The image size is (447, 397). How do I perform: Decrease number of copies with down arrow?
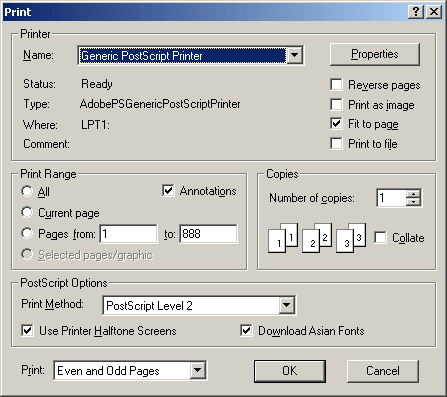414,202
